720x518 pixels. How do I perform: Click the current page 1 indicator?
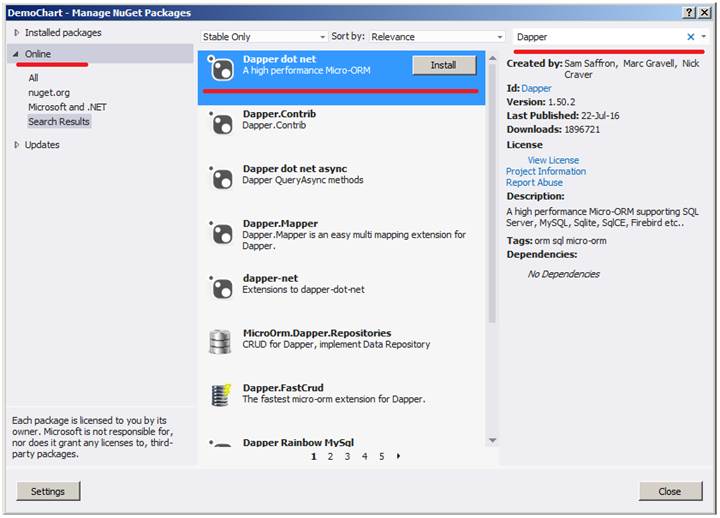[314, 456]
